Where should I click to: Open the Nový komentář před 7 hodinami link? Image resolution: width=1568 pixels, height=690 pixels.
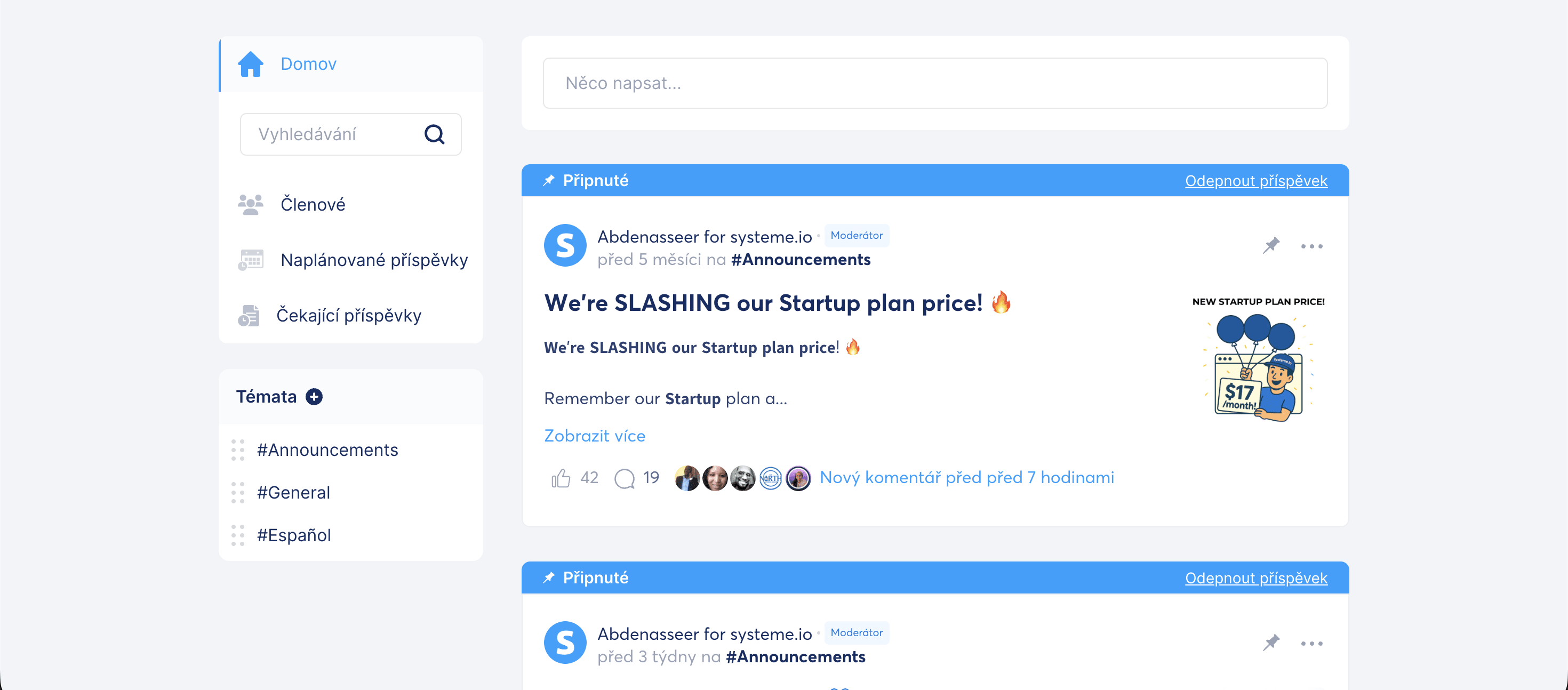966,478
